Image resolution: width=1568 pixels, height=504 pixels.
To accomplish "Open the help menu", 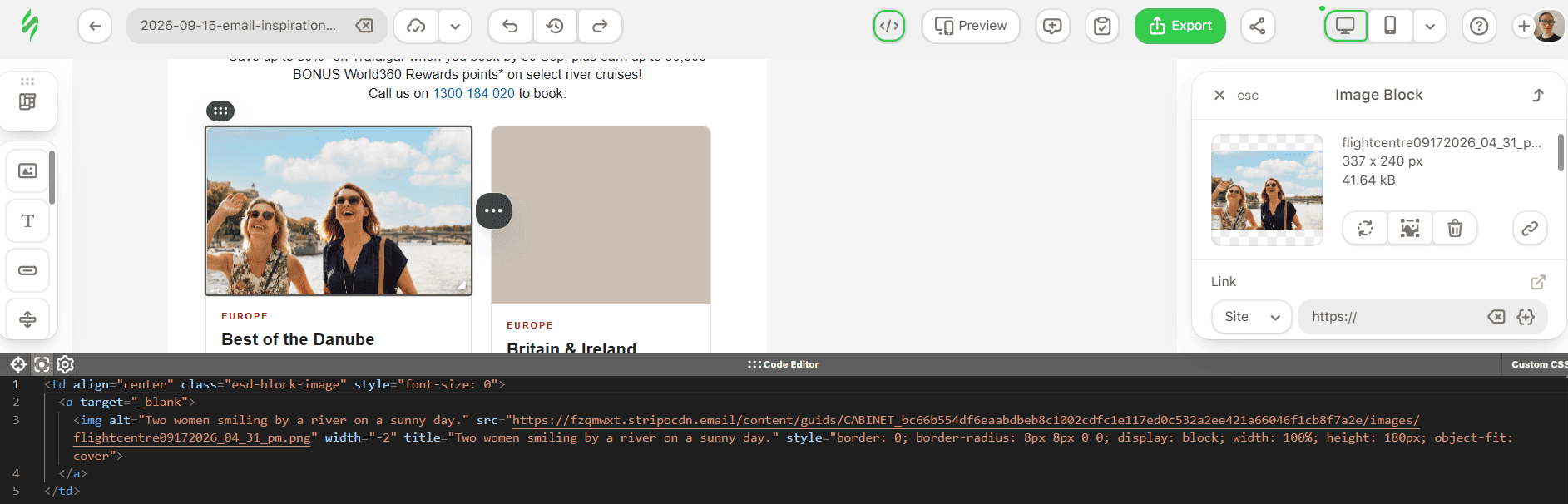I will (x=1479, y=26).
